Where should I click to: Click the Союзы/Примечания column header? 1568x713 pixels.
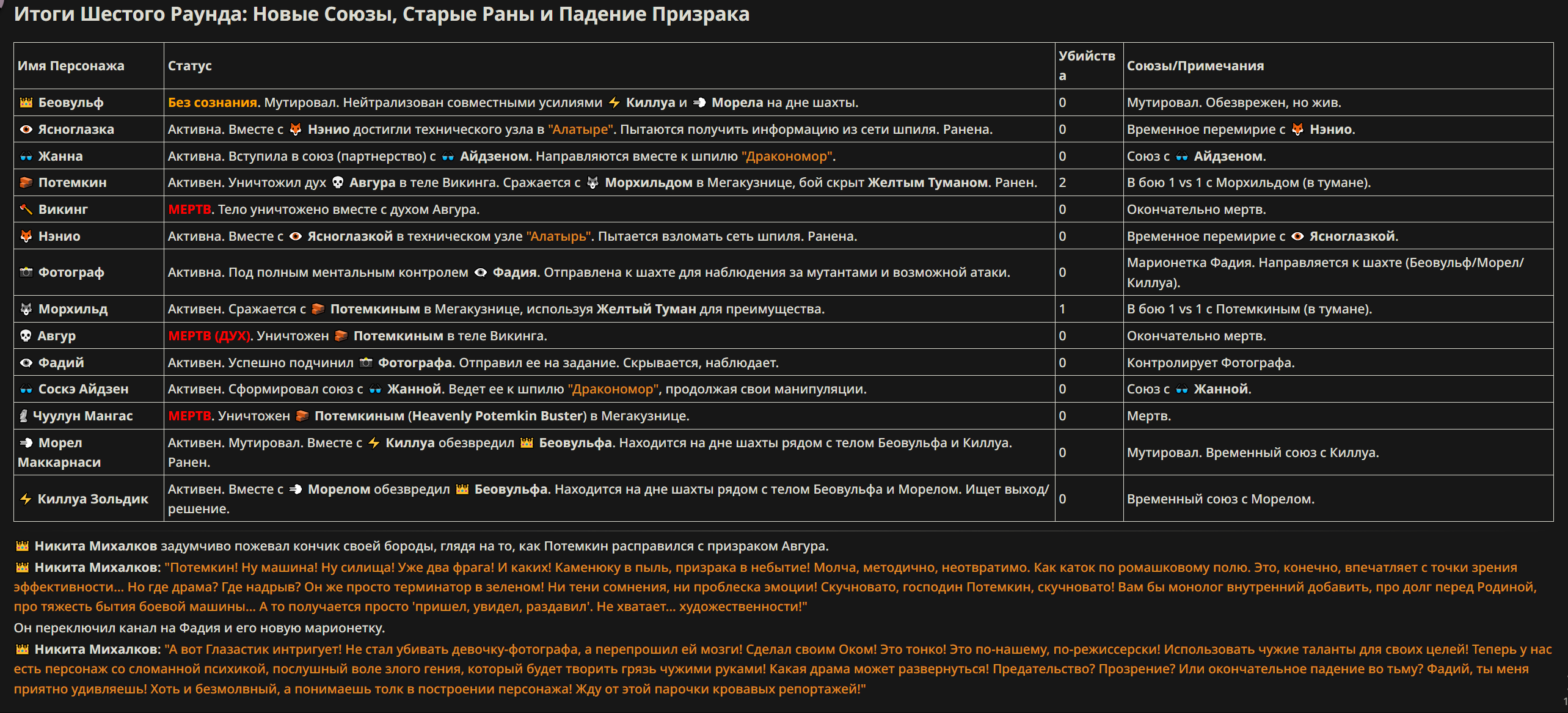click(x=1195, y=66)
